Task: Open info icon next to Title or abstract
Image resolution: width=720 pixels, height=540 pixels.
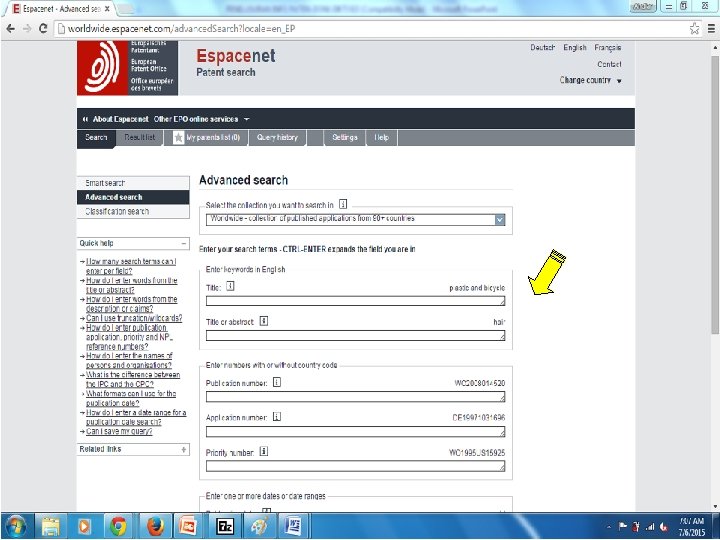Action: 264,321
